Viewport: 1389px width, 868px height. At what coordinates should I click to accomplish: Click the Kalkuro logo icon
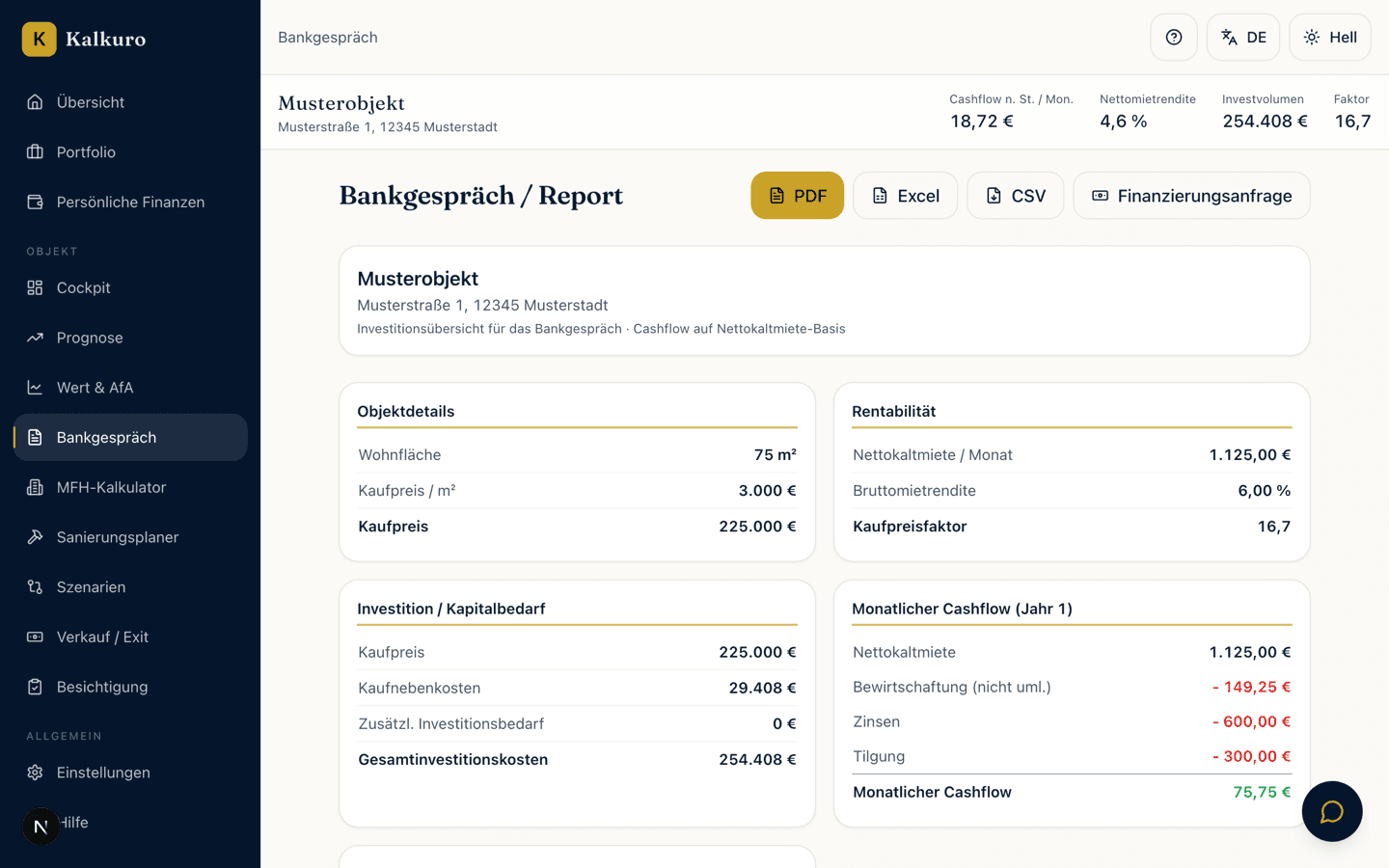pyautogui.click(x=40, y=40)
